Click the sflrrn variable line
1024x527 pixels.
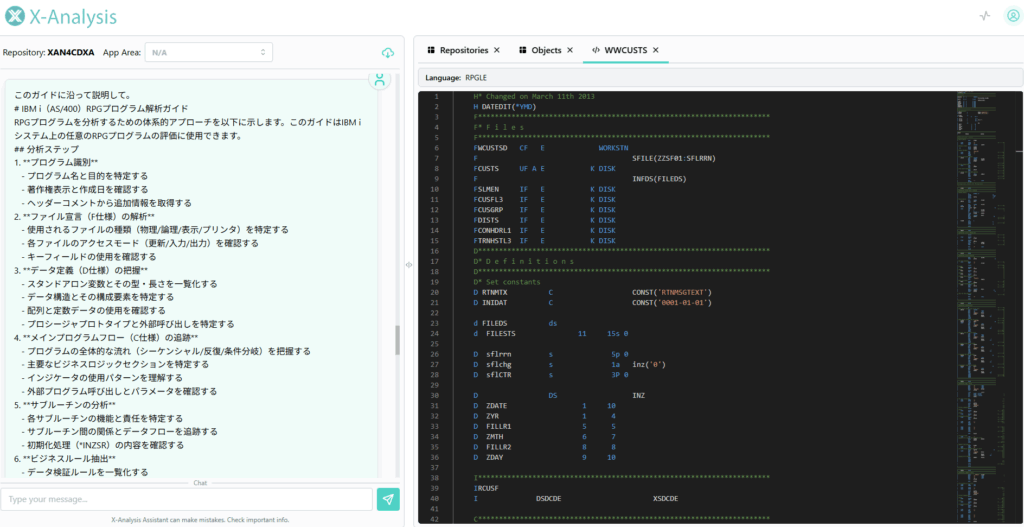(551, 355)
